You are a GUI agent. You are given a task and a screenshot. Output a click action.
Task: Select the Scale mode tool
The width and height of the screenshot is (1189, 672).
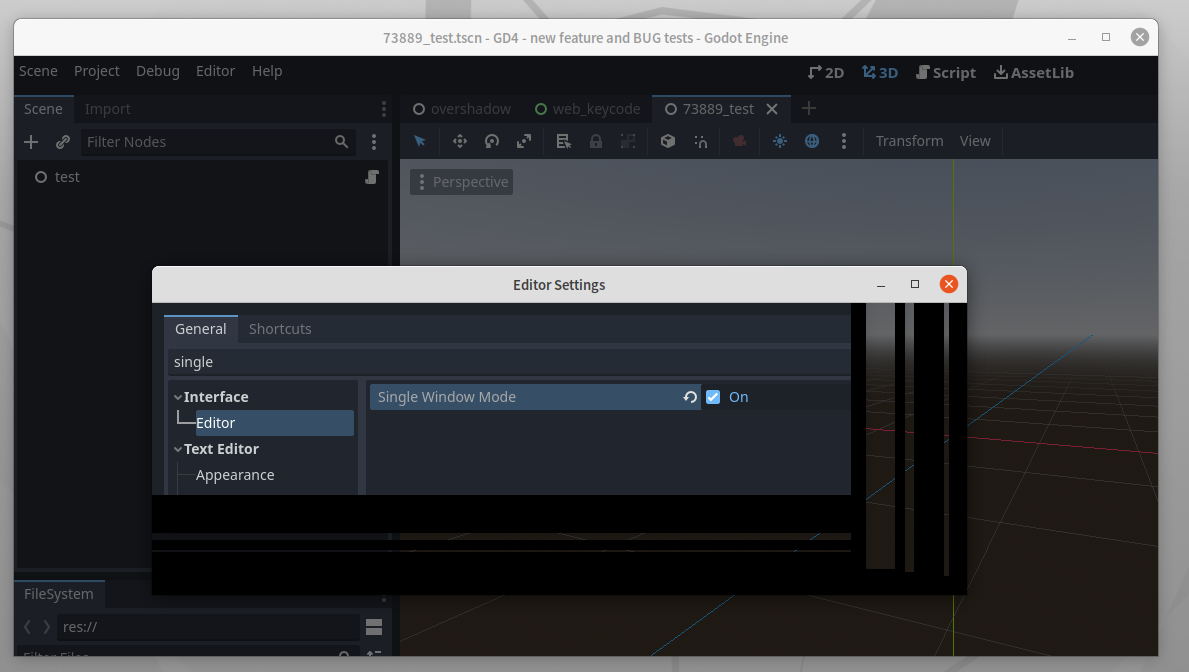tap(523, 141)
